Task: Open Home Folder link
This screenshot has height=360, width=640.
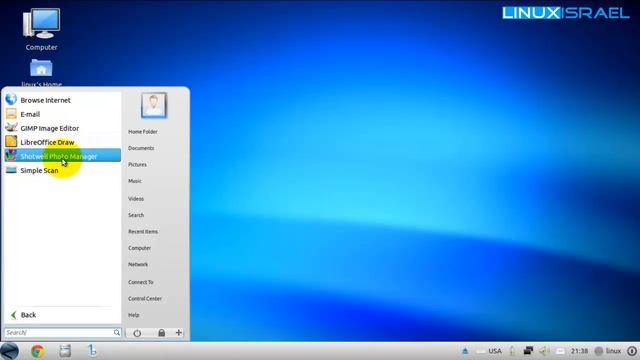Action: pyautogui.click(x=143, y=132)
